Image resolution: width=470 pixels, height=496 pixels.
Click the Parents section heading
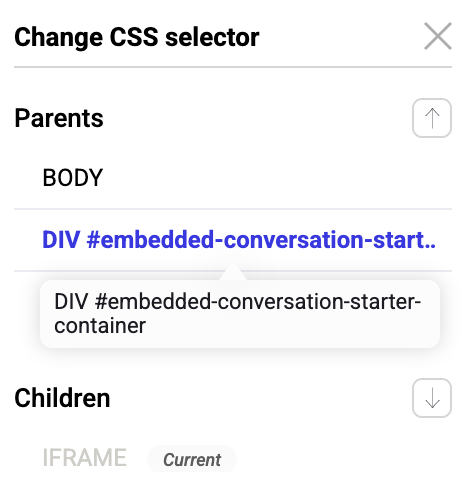59,118
